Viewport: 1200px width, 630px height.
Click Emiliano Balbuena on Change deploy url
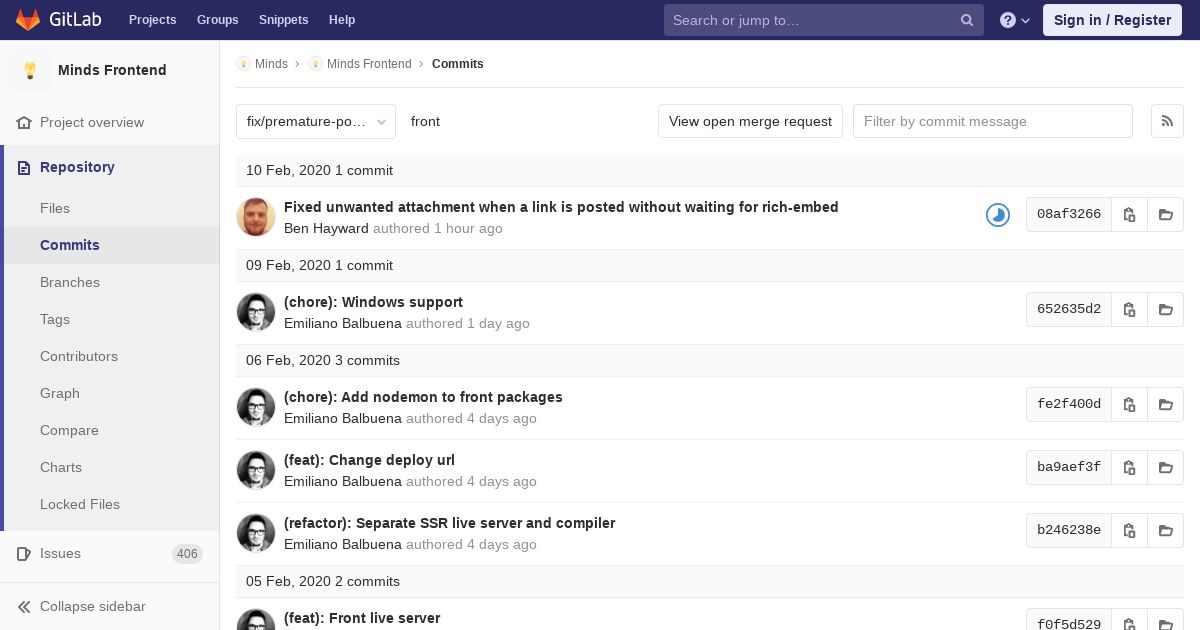343,481
